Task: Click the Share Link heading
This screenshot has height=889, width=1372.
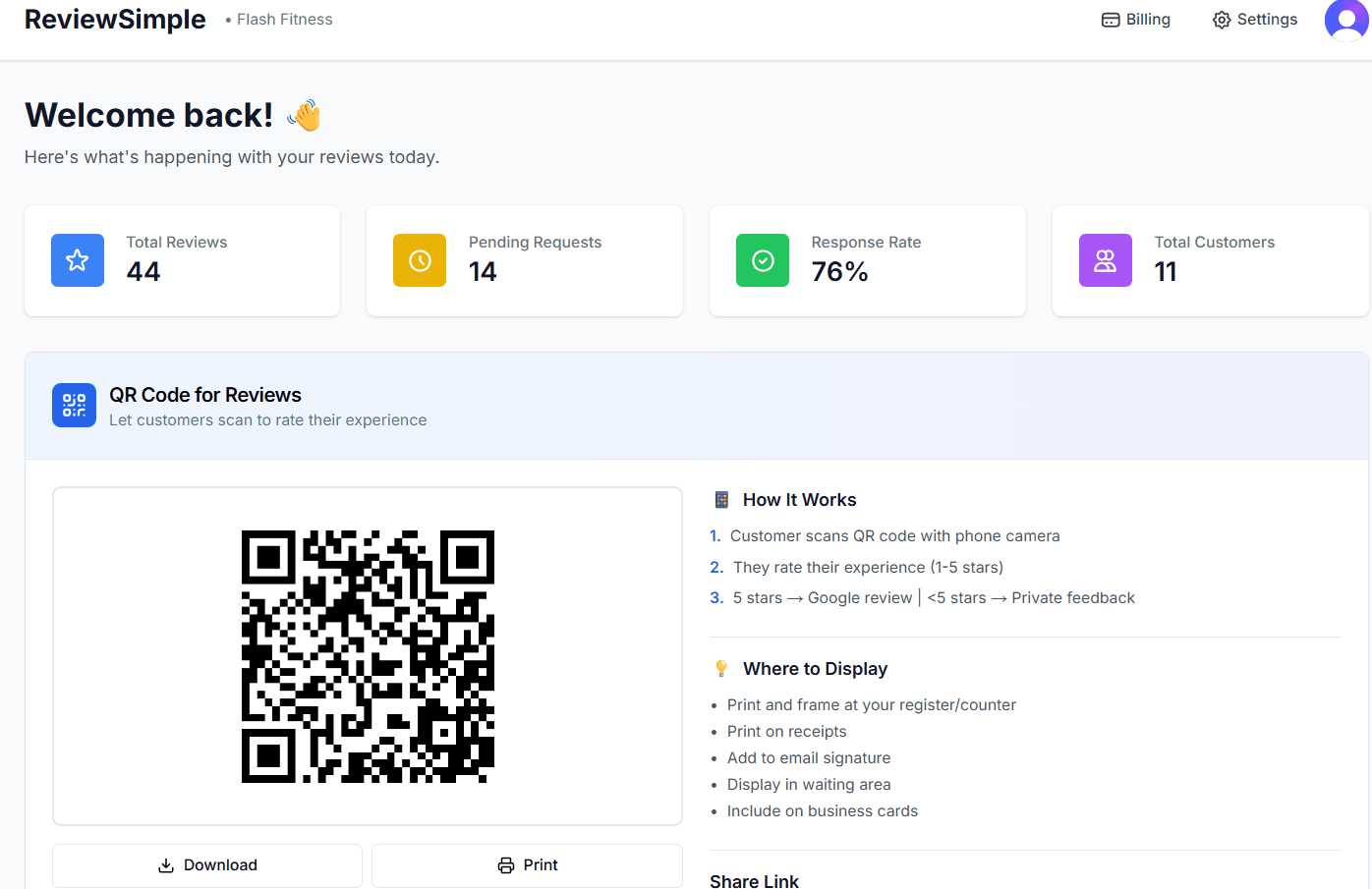Action: [754, 880]
